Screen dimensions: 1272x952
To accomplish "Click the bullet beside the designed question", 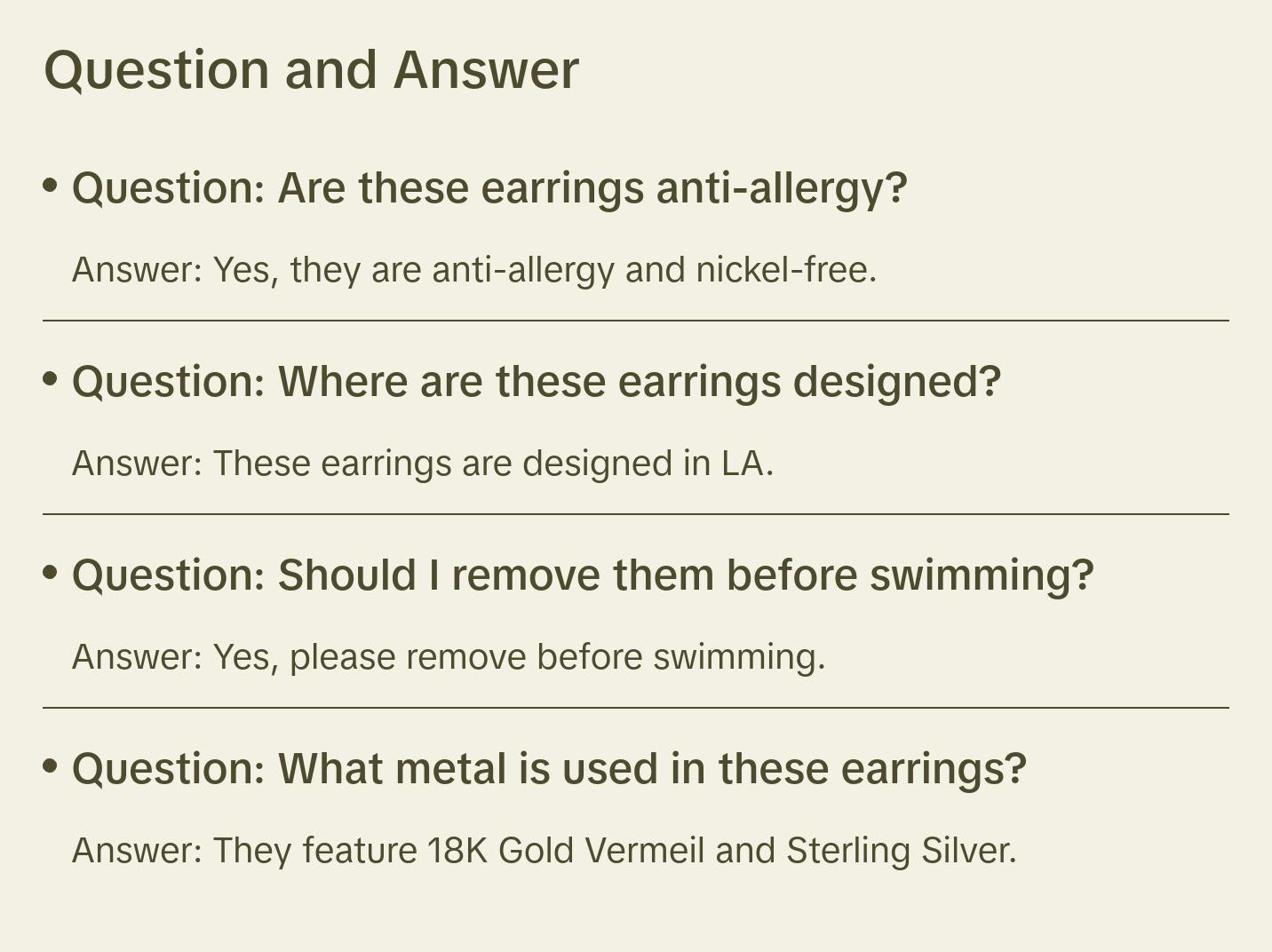I will 51,379.
